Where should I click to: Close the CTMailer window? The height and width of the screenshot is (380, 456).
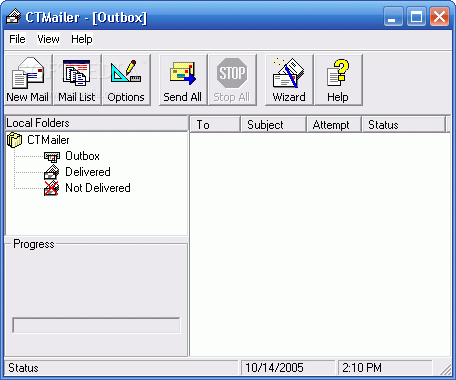(439, 17)
